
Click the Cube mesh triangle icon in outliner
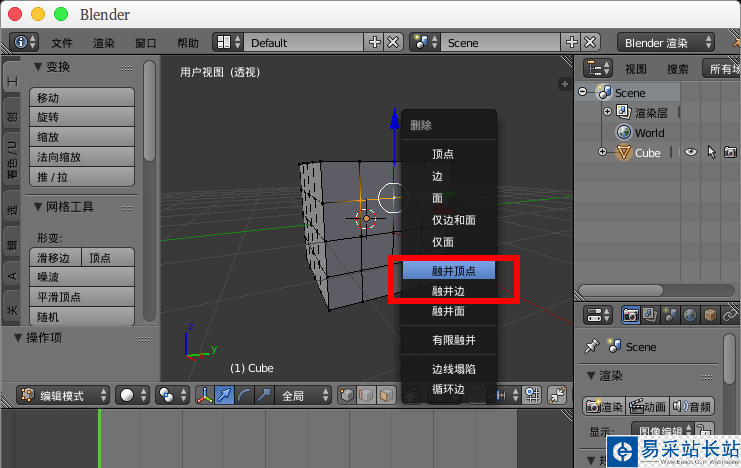click(x=624, y=152)
